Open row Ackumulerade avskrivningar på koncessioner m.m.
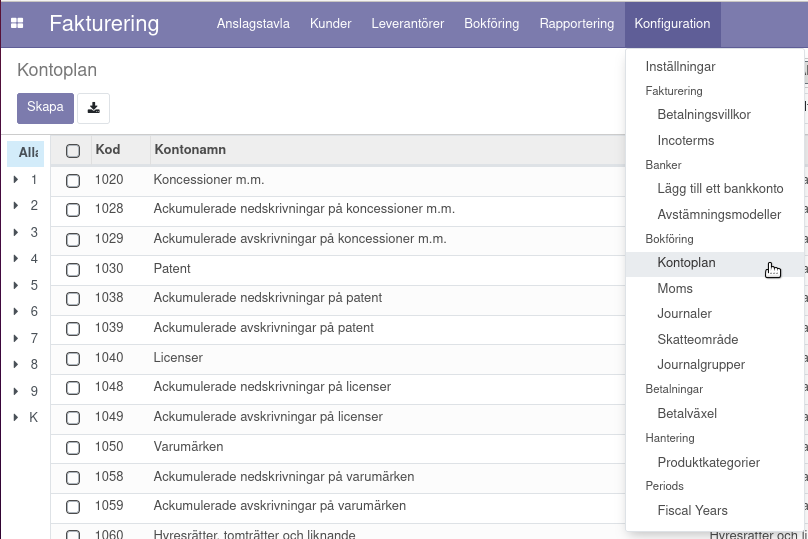The image size is (808, 539). click(x=300, y=239)
